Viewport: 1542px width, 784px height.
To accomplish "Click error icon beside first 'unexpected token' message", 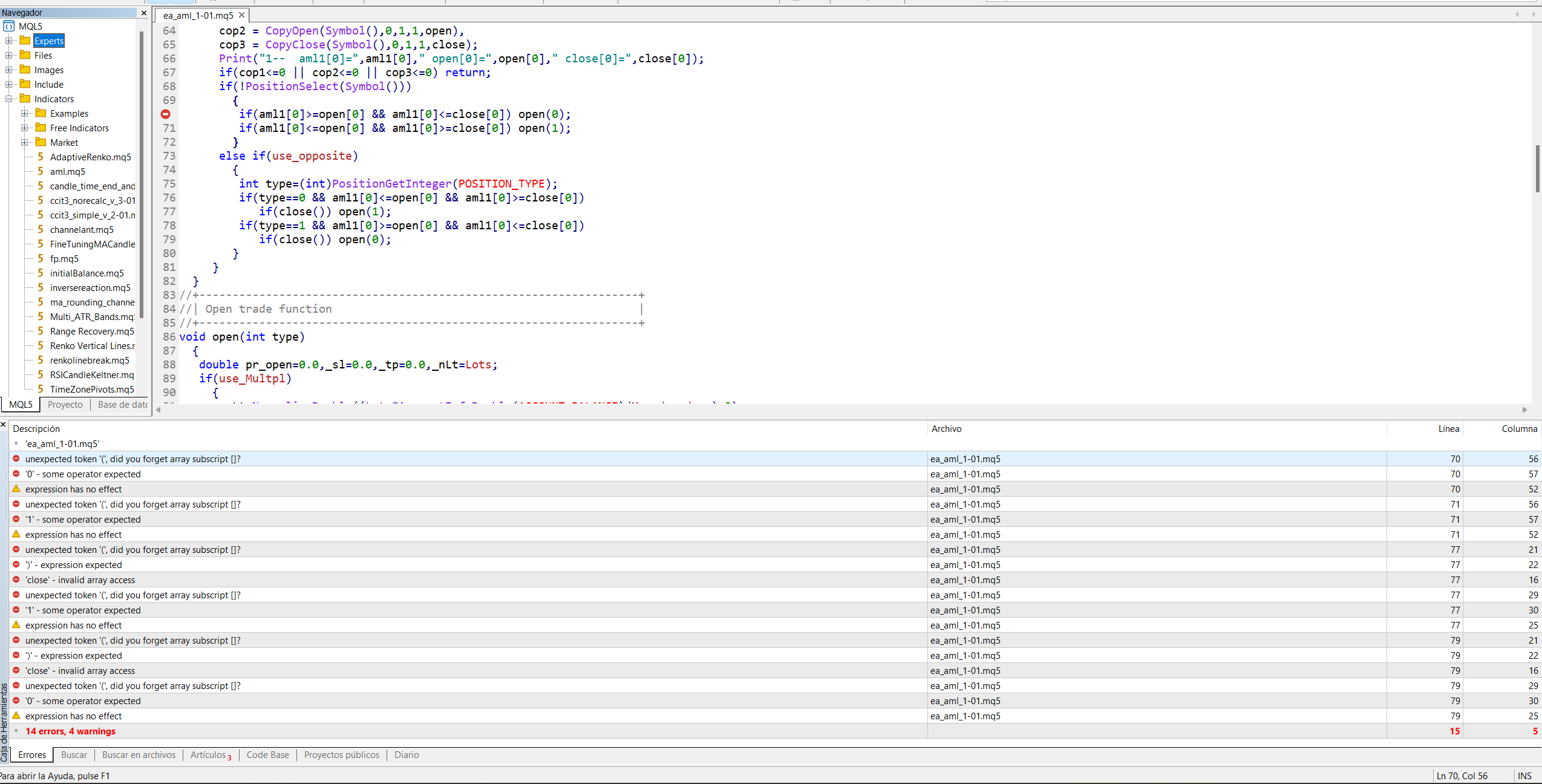I will click(x=16, y=459).
